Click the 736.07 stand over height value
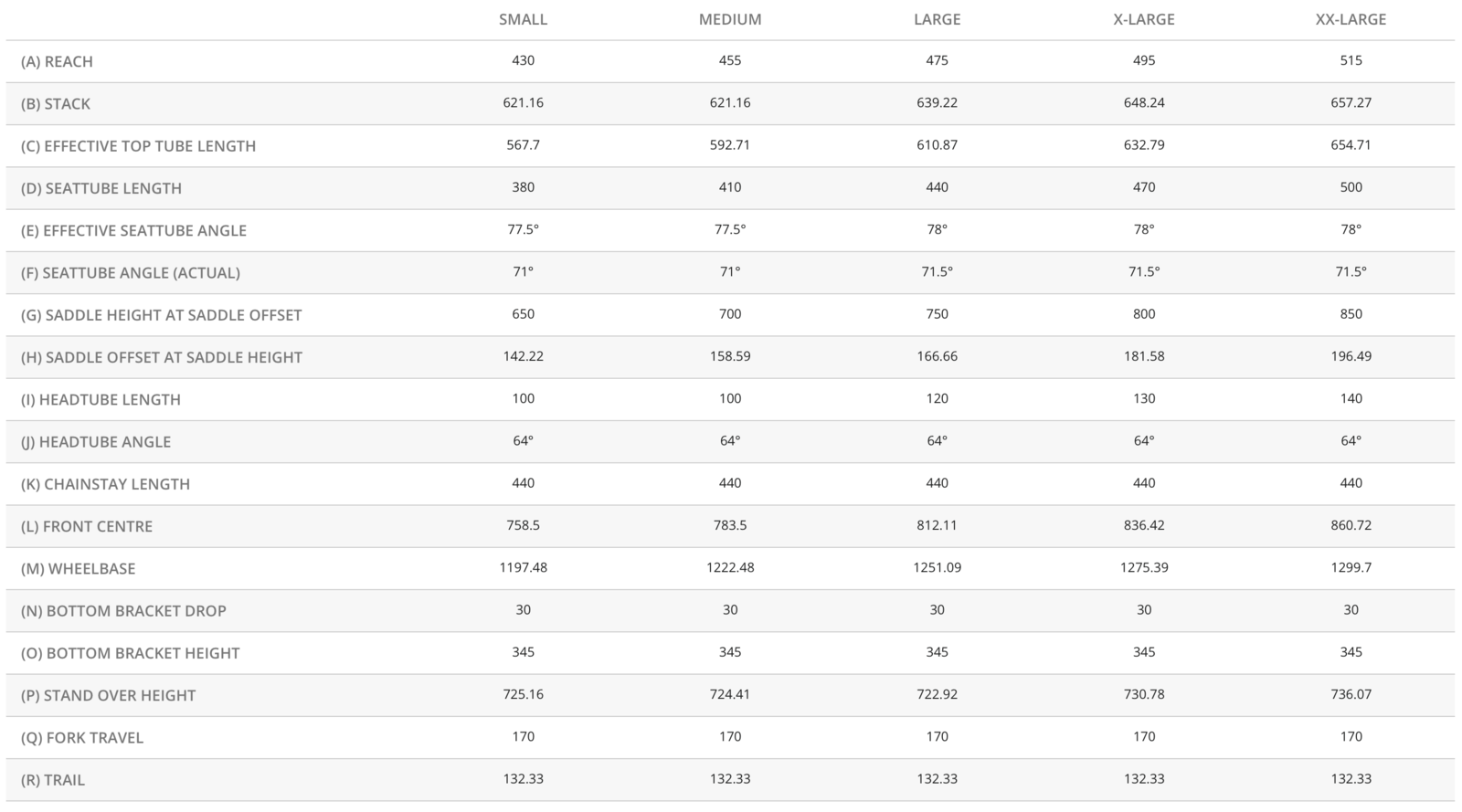The height and width of the screenshot is (812, 1462). pos(1351,694)
